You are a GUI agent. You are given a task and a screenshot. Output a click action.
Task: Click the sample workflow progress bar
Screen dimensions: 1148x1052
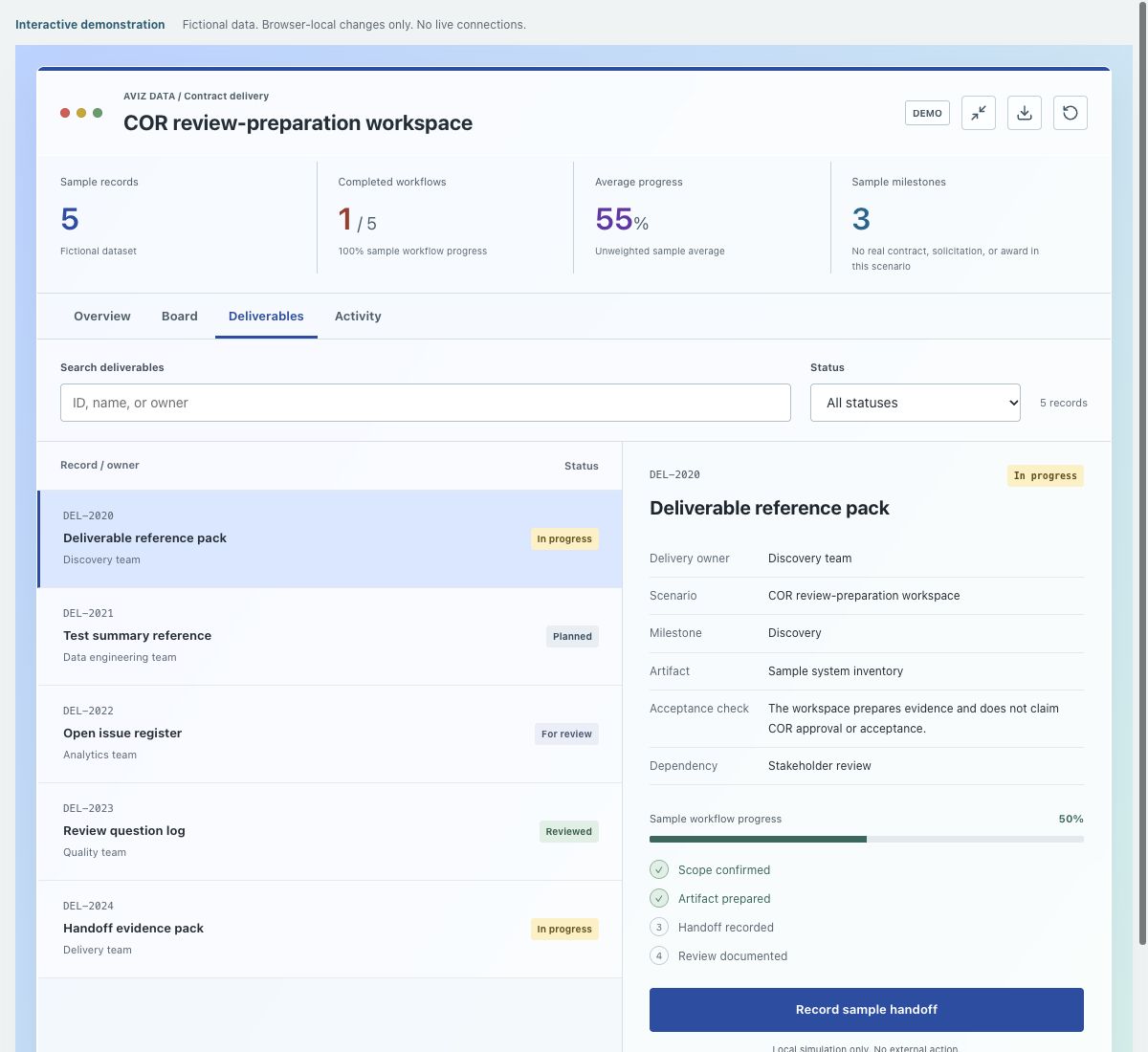click(867, 839)
